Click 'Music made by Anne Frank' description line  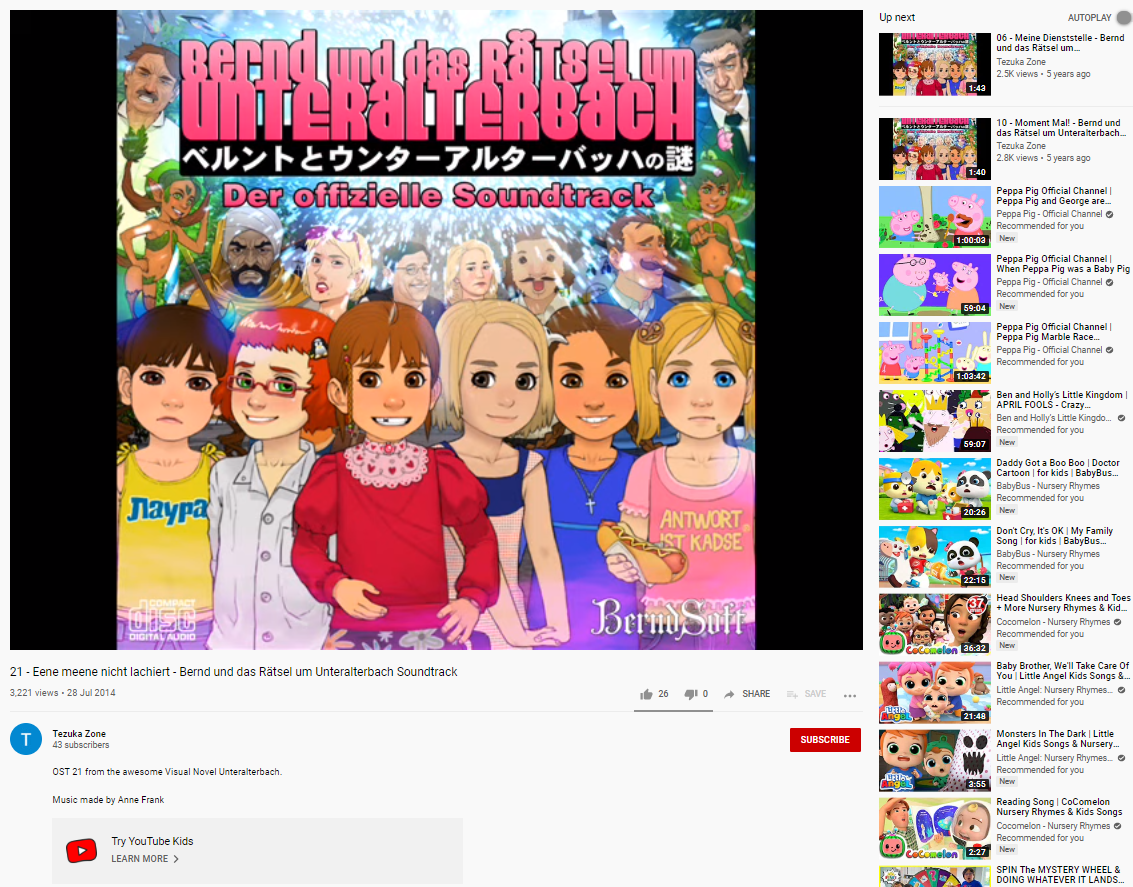108,800
